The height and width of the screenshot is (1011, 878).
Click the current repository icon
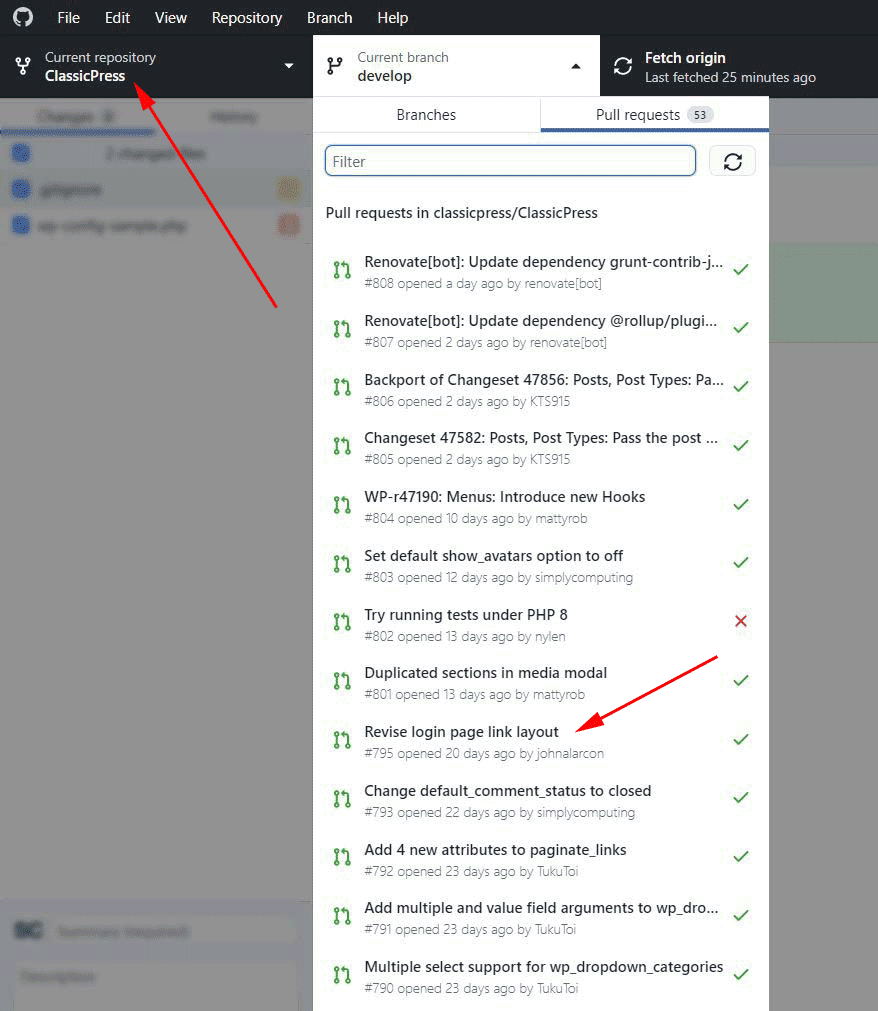23,66
